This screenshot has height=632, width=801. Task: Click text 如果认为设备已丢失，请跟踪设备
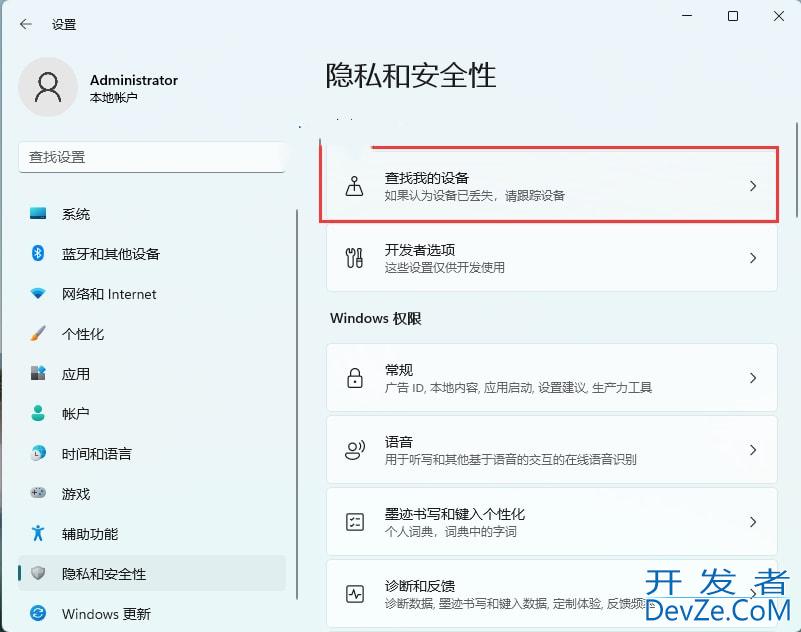[475, 196]
